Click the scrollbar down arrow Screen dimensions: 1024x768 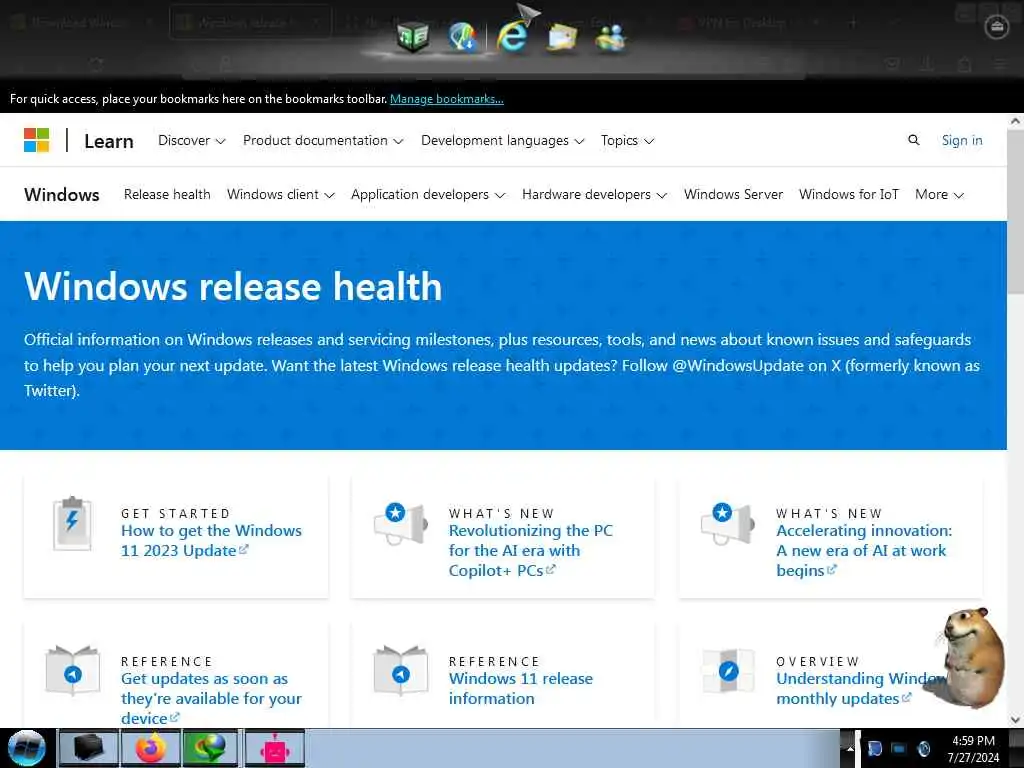click(1016, 720)
